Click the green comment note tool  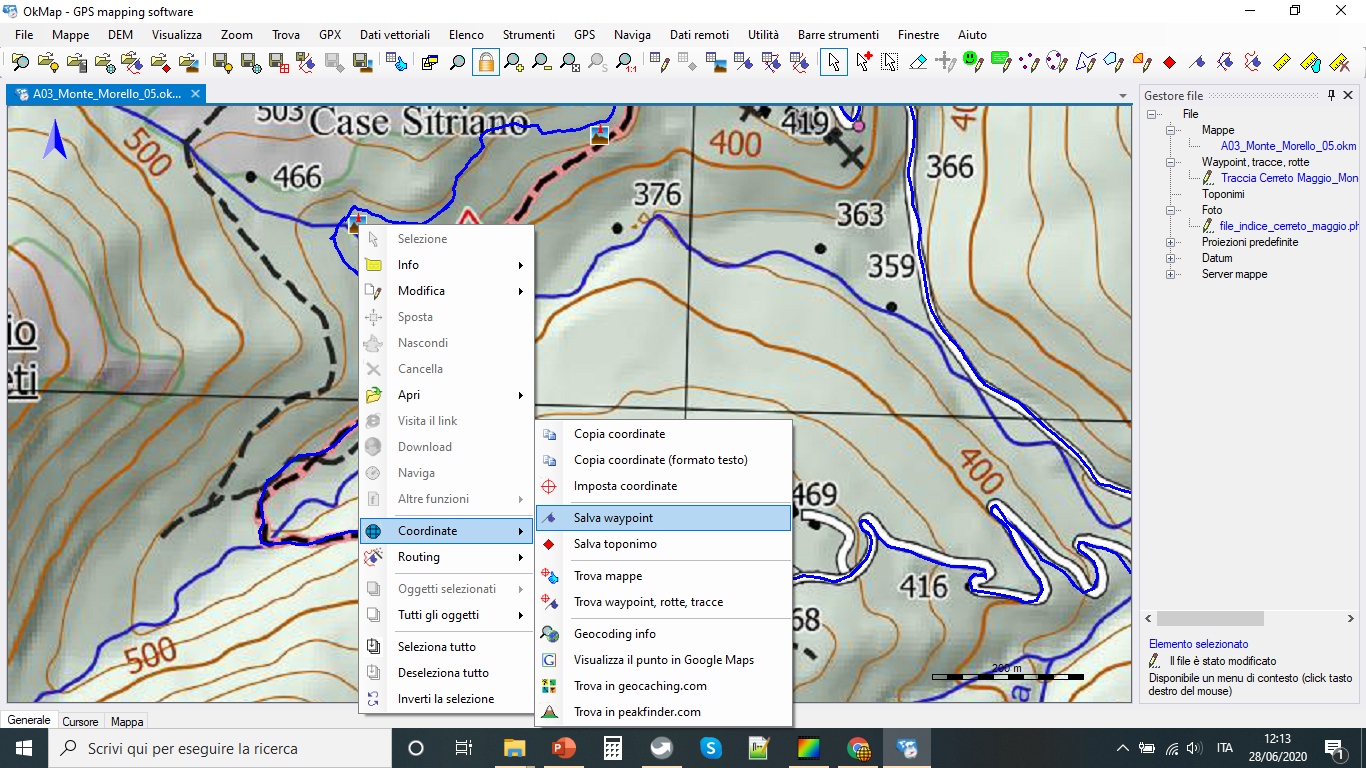click(x=1001, y=63)
